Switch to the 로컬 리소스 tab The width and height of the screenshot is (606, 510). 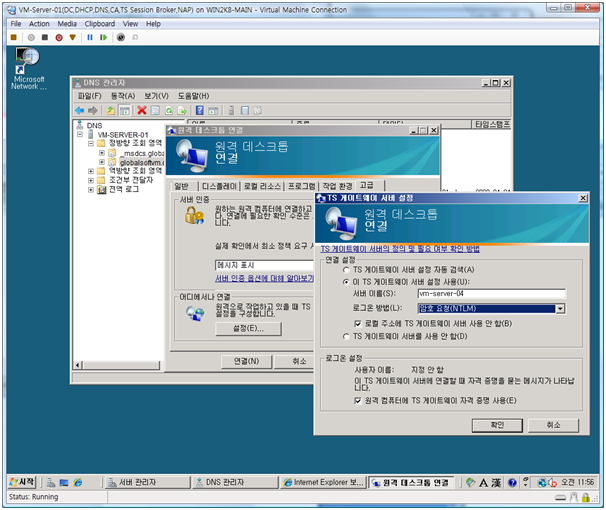click(x=262, y=186)
